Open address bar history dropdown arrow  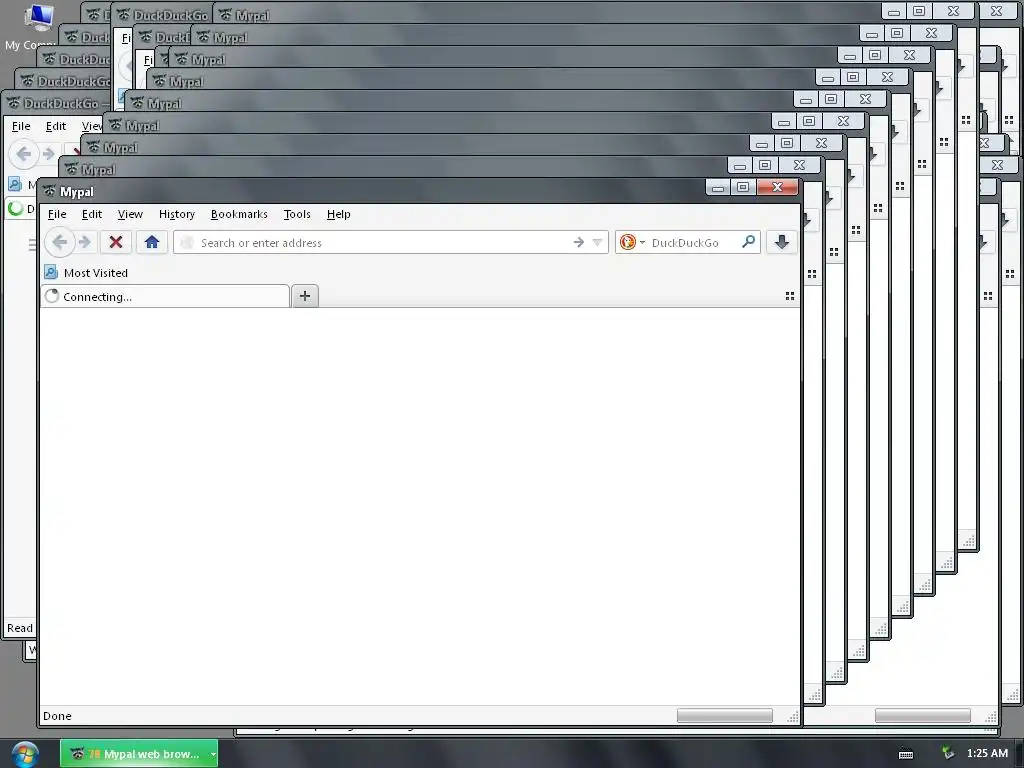597,242
